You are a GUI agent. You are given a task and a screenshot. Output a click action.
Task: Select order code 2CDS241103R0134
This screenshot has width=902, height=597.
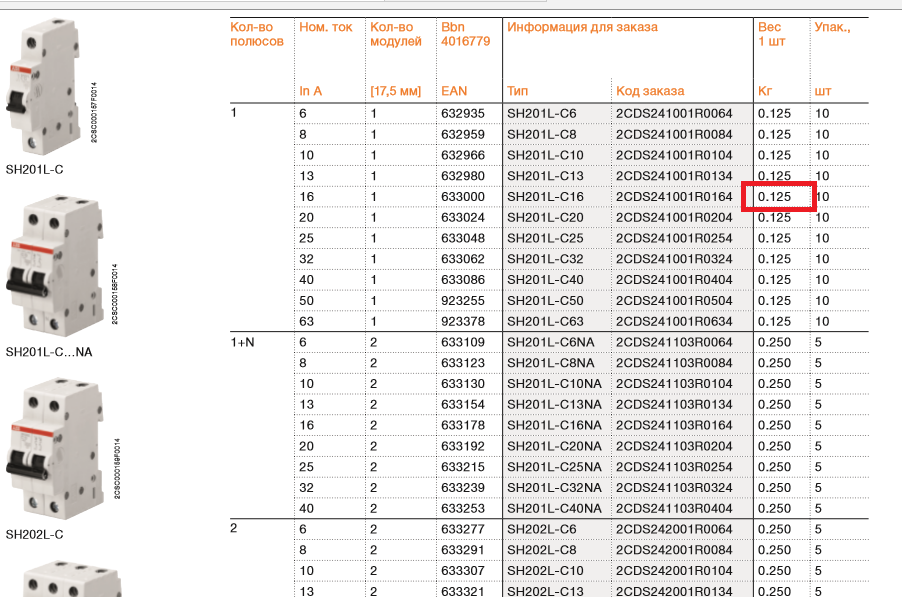click(674, 404)
